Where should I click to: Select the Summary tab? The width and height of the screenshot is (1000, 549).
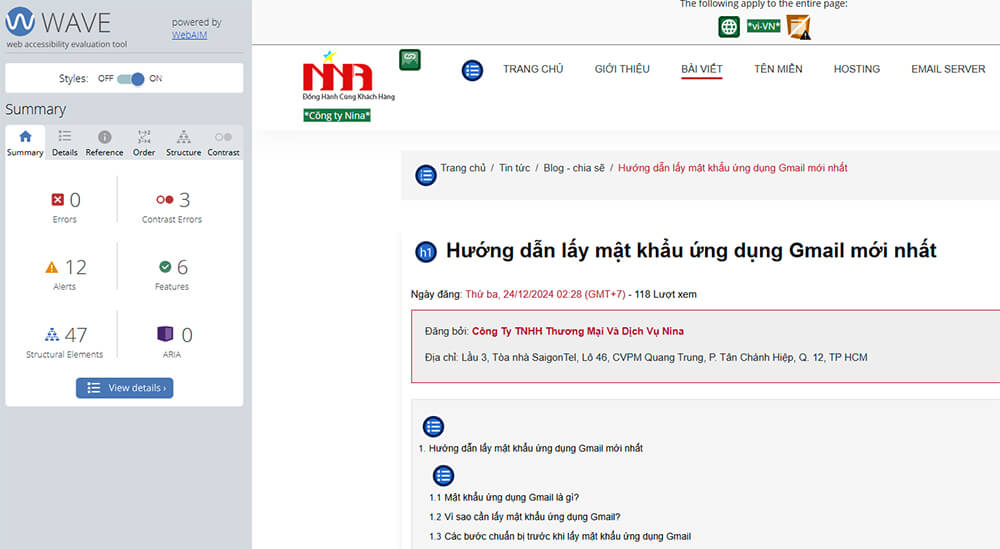[26, 143]
